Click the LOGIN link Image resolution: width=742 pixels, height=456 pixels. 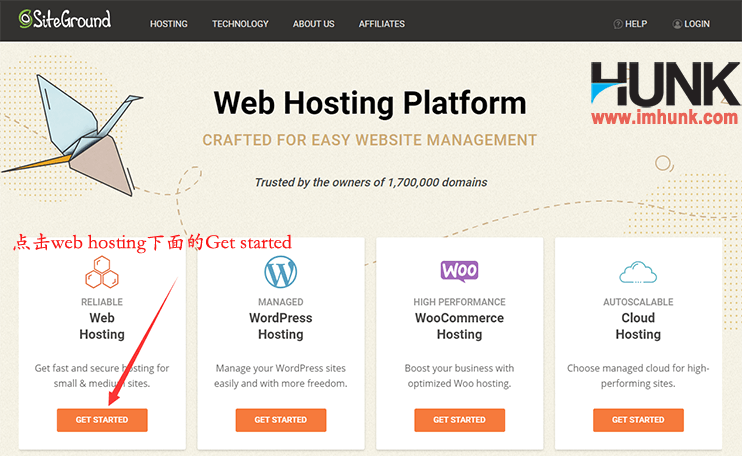697,24
